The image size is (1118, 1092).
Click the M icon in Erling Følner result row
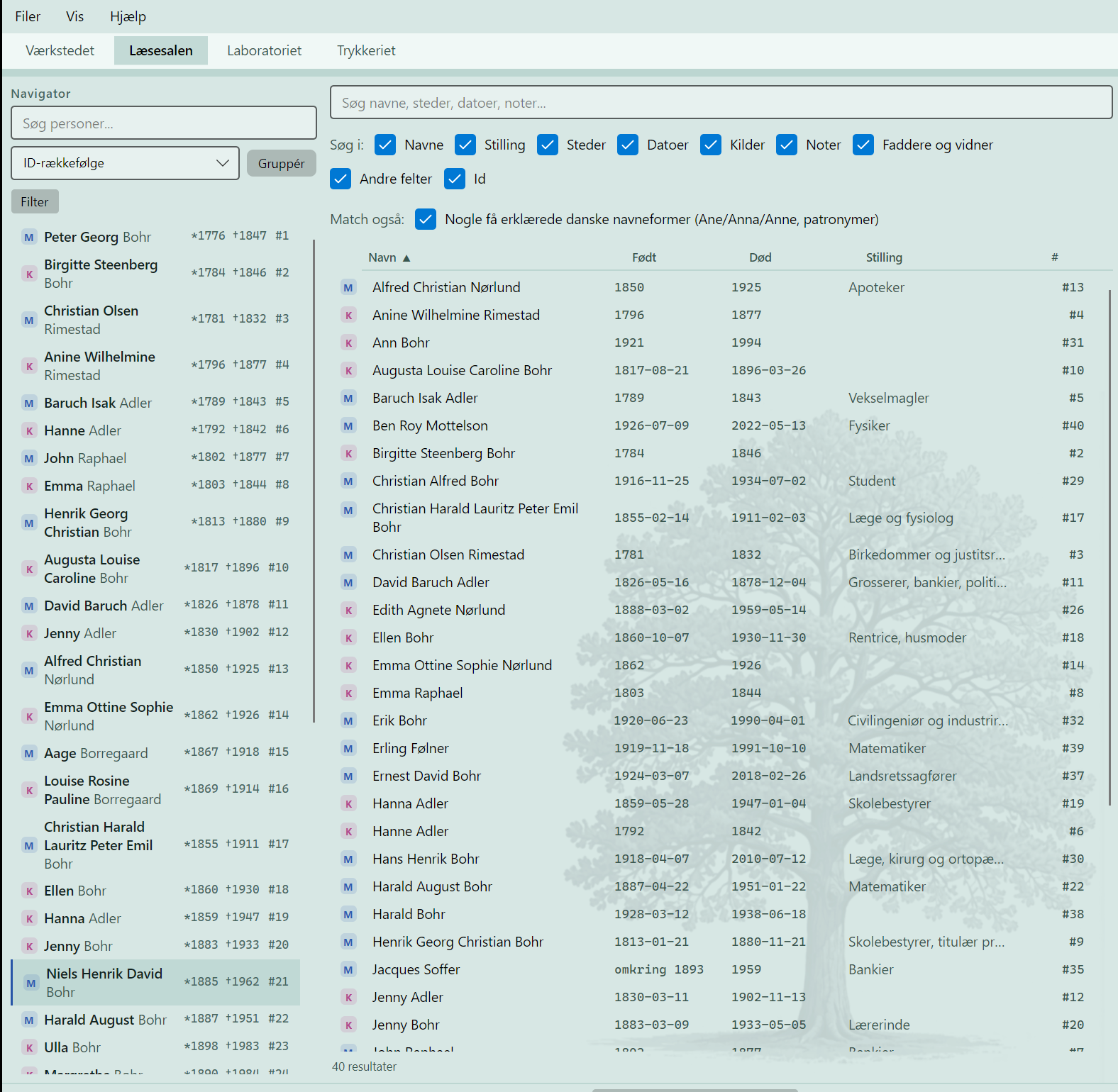[x=348, y=749]
